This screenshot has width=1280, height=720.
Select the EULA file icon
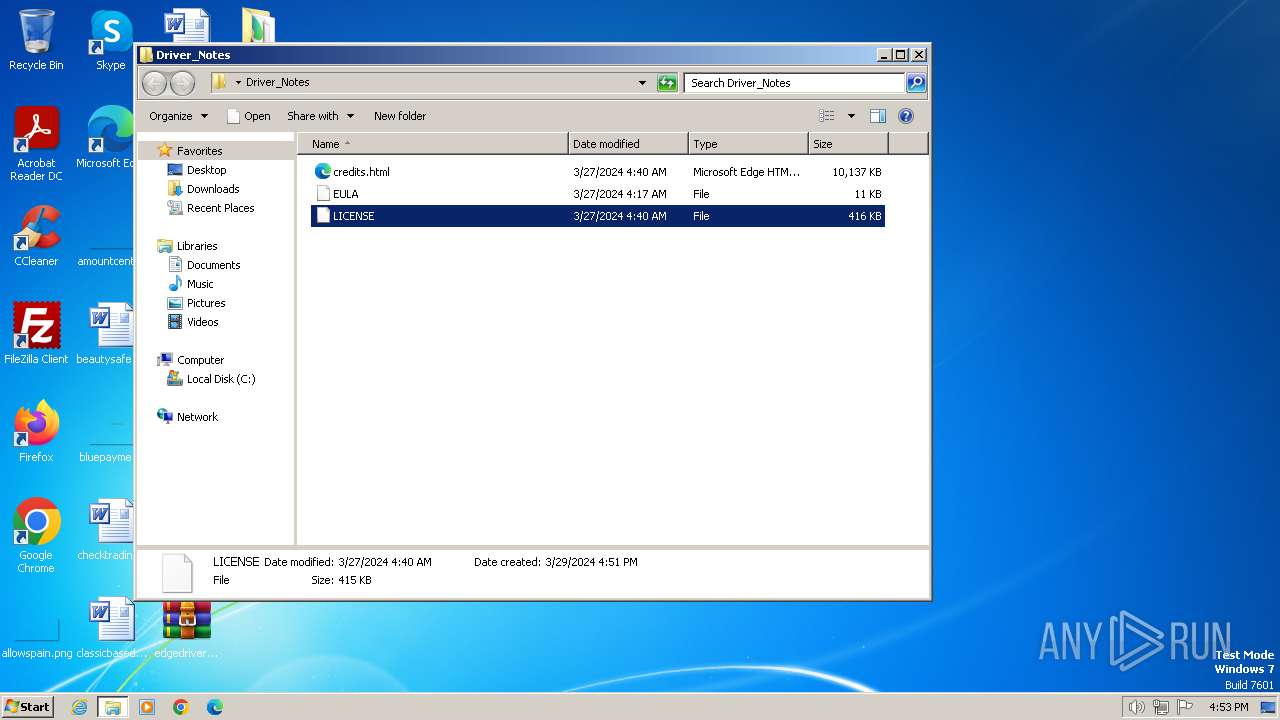(323, 194)
